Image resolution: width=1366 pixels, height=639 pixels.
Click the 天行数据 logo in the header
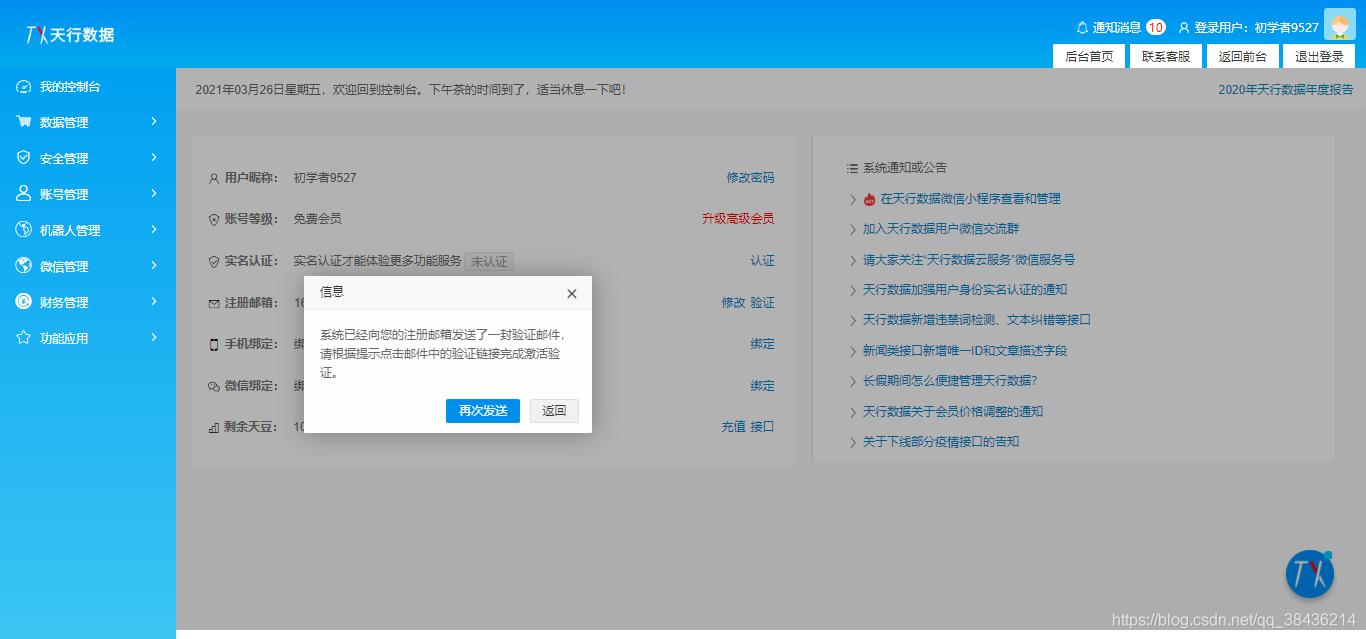[70, 35]
